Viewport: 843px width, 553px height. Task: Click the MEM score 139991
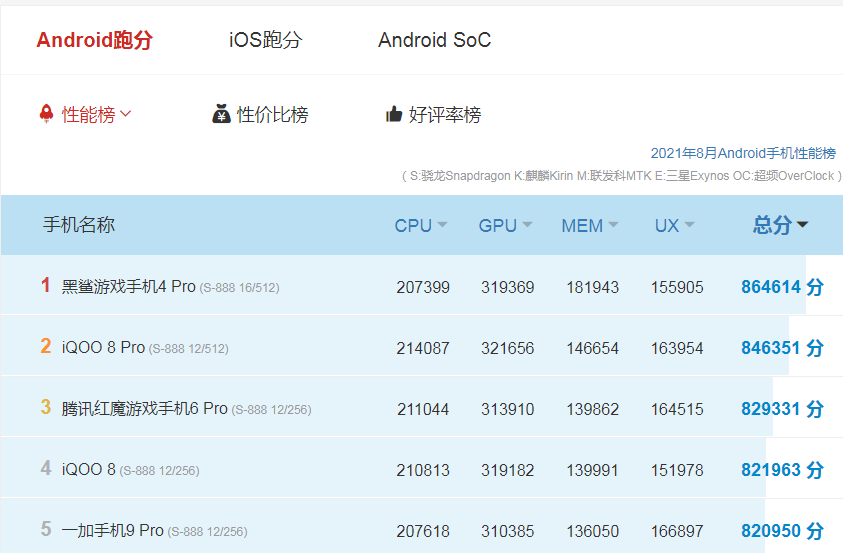click(x=592, y=470)
